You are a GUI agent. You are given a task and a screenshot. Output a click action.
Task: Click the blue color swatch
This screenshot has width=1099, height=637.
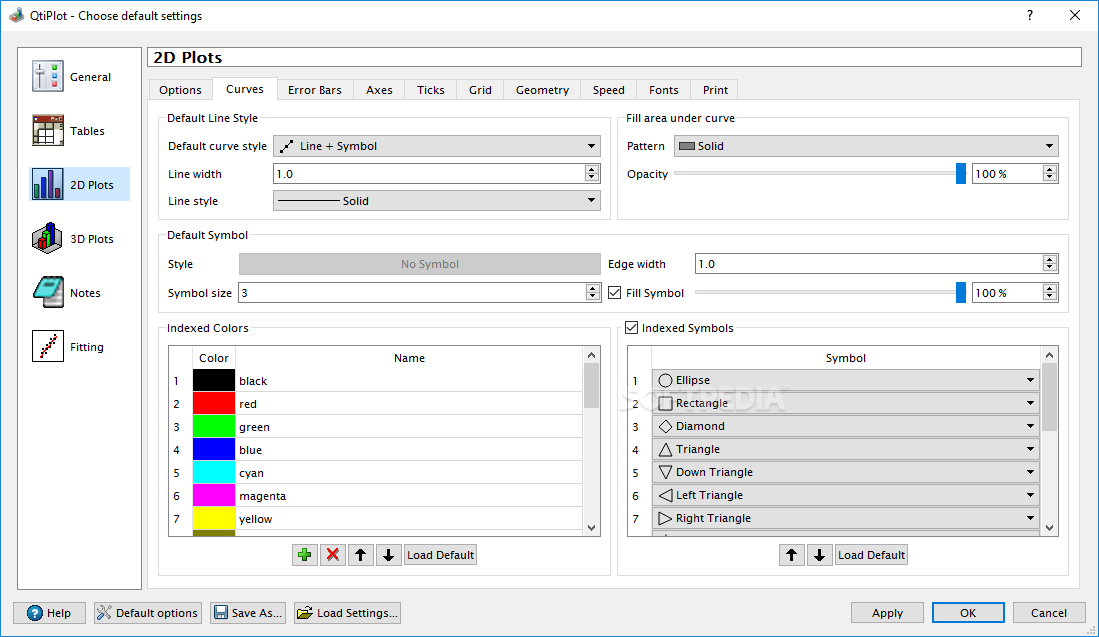click(x=214, y=450)
